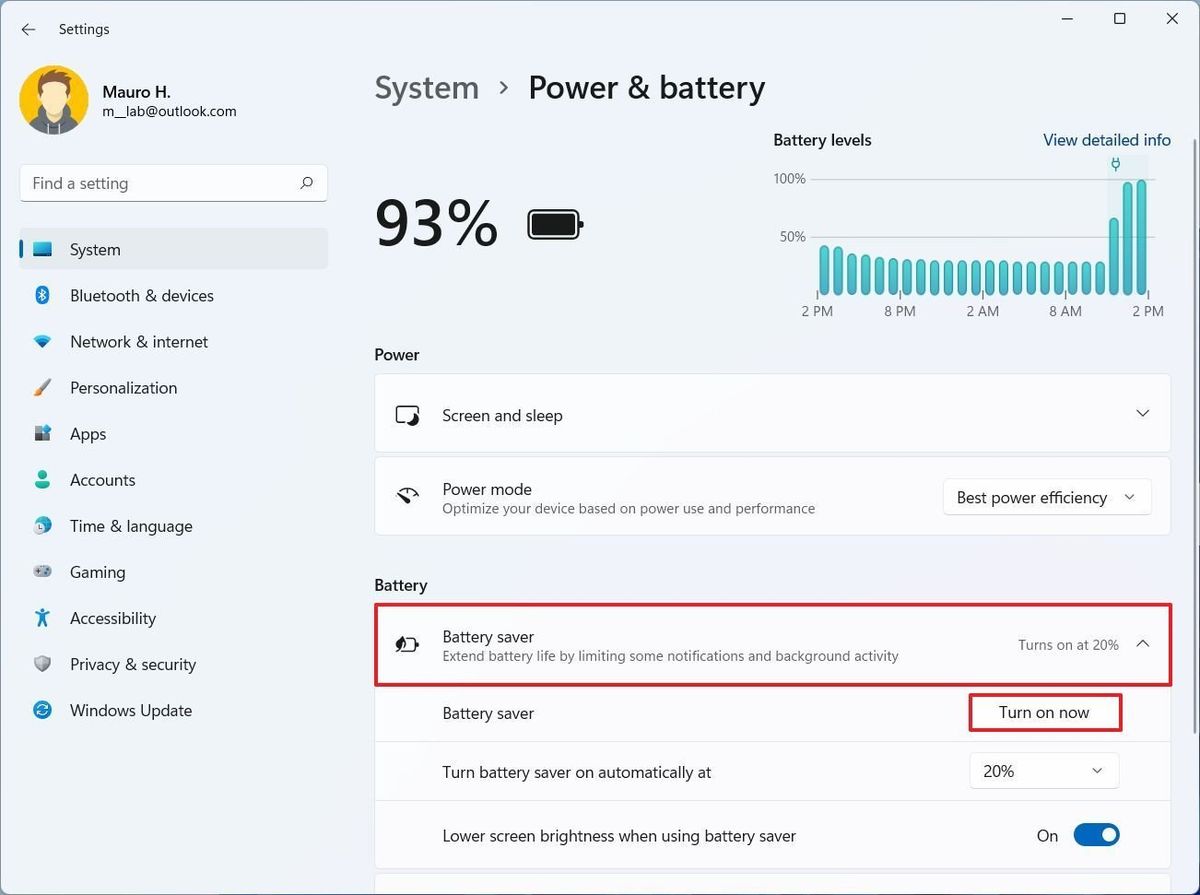Collapse the Battery saver section
The height and width of the screenshot is (895, 1200).
pos(1142,644)
